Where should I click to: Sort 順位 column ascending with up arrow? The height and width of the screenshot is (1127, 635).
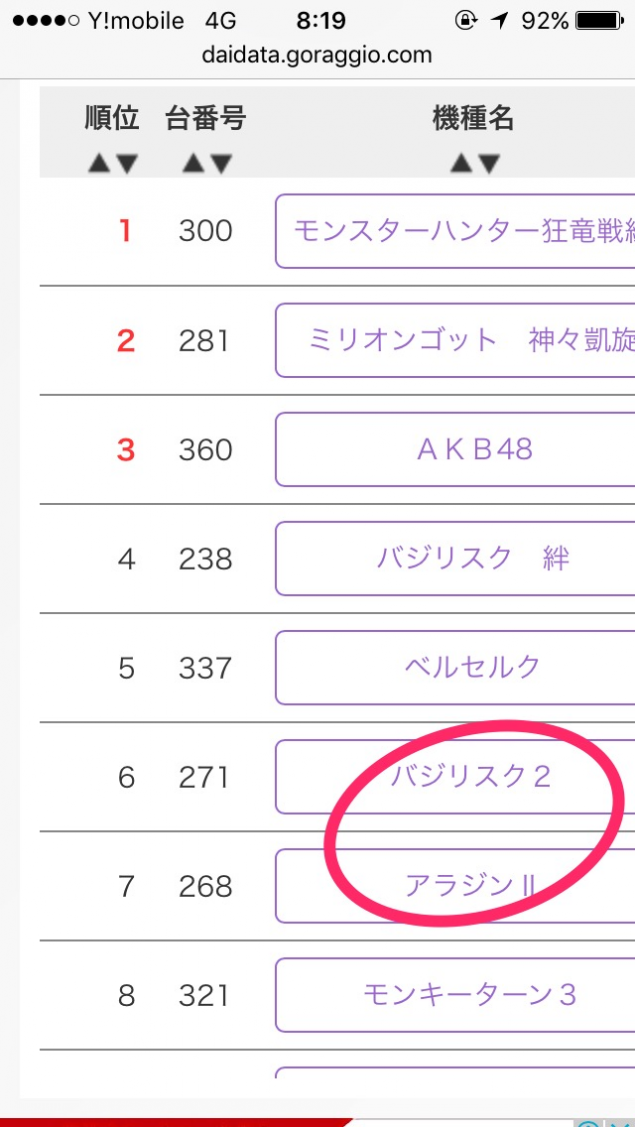tap(98, 165)
